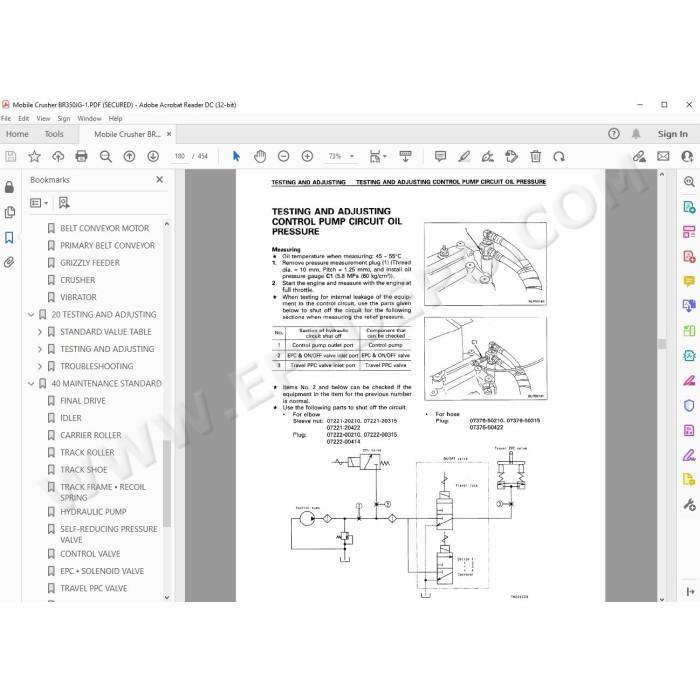The height and width of the screenshot is (700, 700).
Task: Click the document vertical scrollbar thumb
Action: 662,343
